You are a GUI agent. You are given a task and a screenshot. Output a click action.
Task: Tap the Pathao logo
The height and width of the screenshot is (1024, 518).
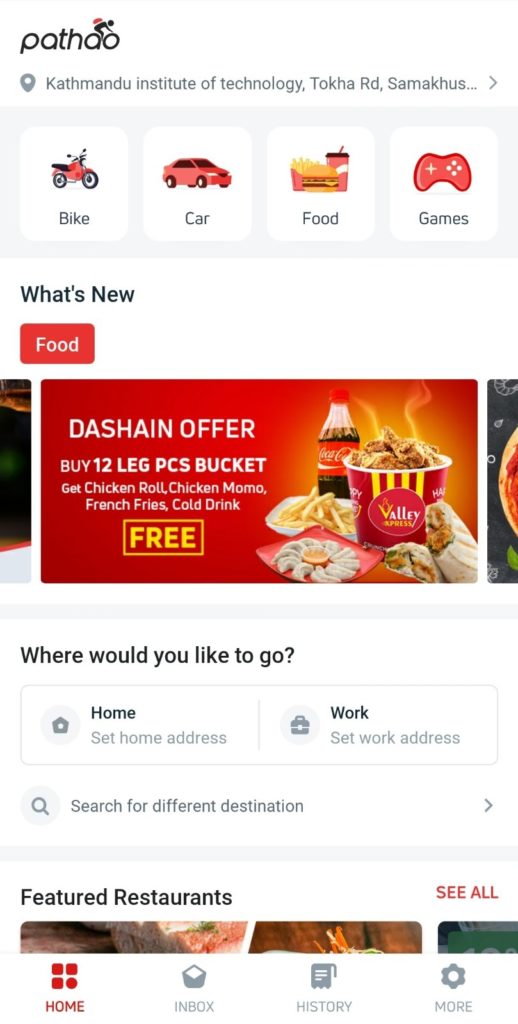coord(70,36)
